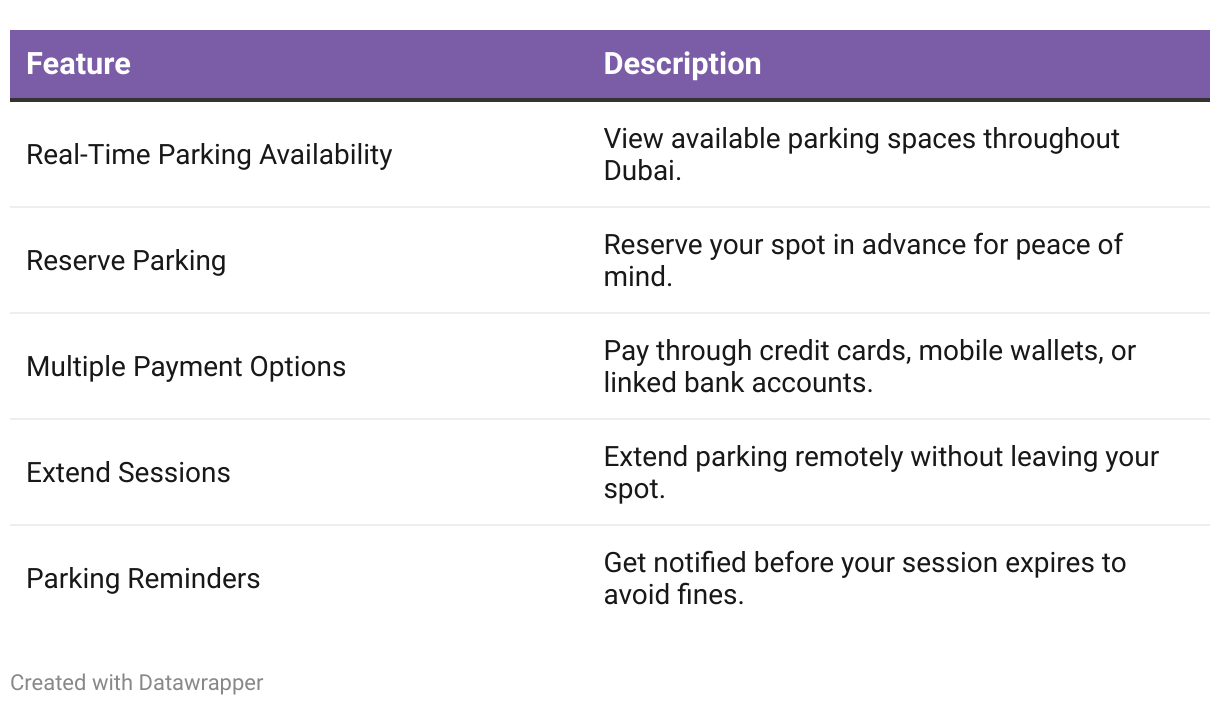
Task: Click 'without leaving your spot' text
Action: tap(881, 473)
